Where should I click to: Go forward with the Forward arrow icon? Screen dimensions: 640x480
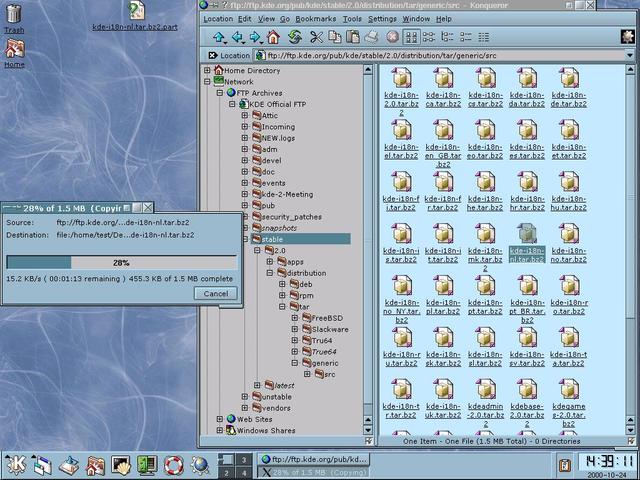pos(256,38)
